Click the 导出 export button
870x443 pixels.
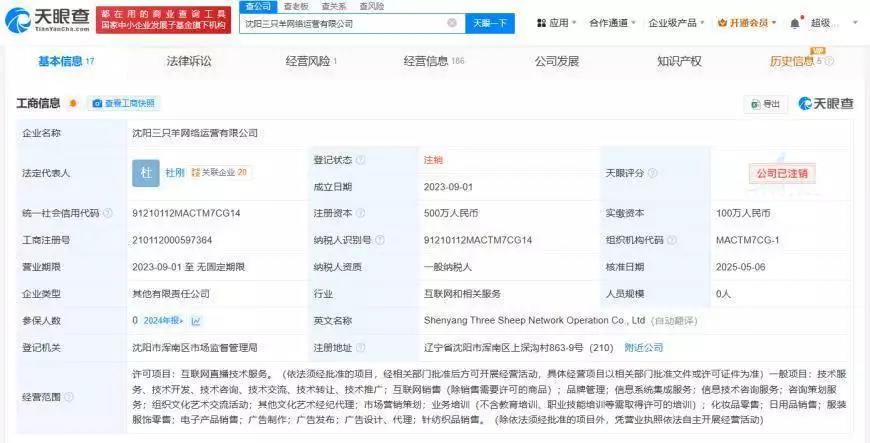765,104
